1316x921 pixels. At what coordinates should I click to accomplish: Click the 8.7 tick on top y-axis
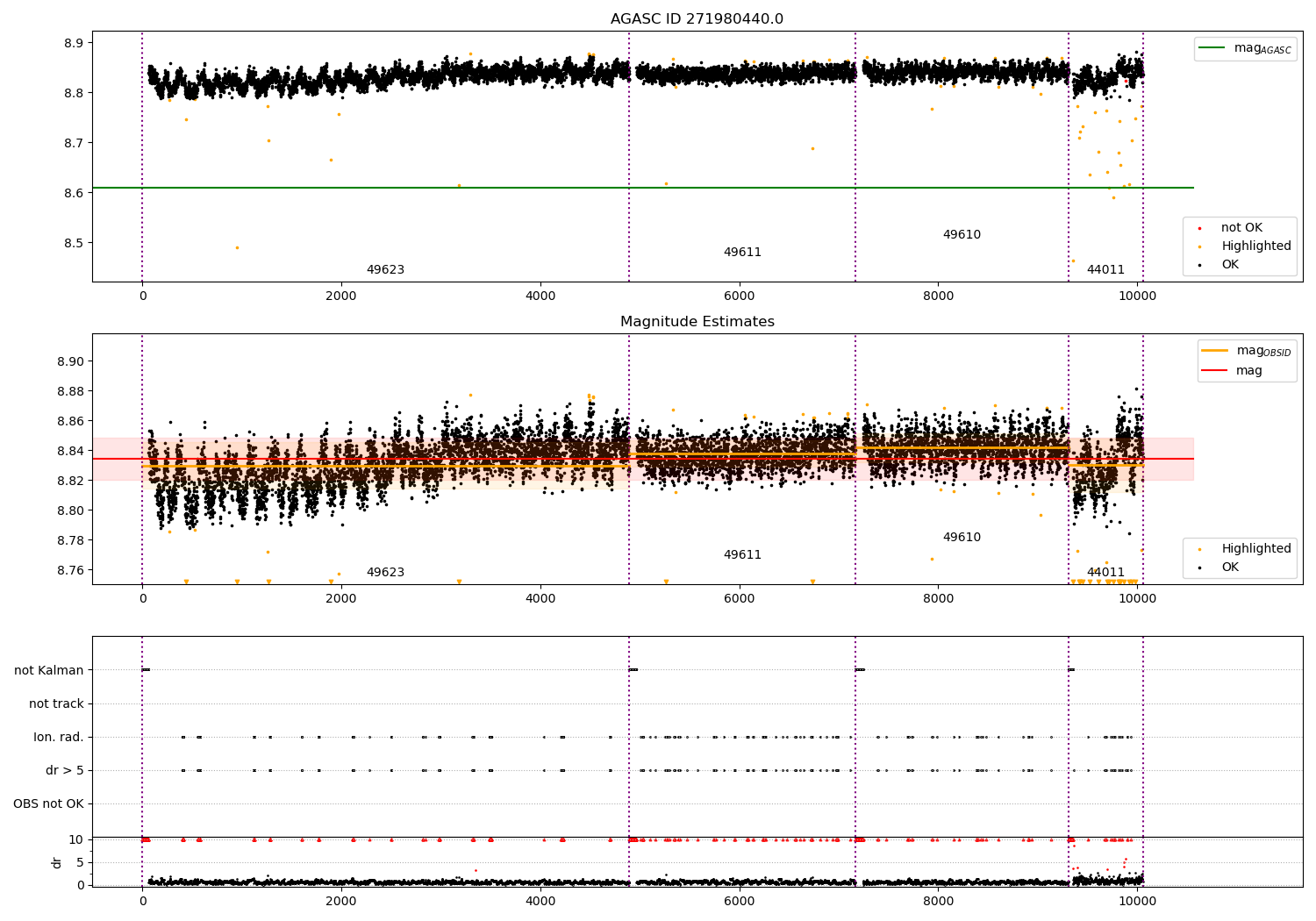pos(74,143)
